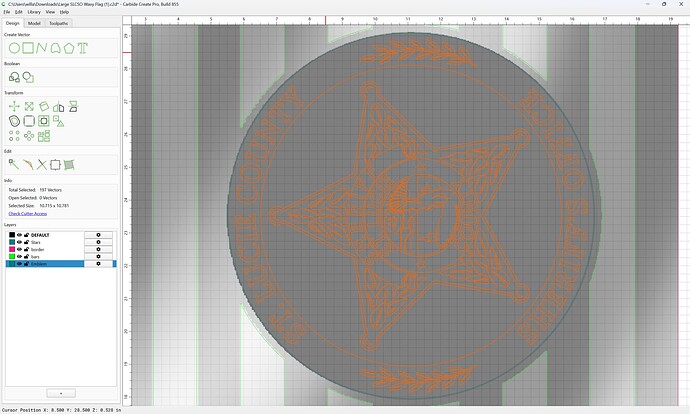The height and width of the screenshot is (414, 690).
Task: Toggle visibility of border layer
Action: (19, 249)
